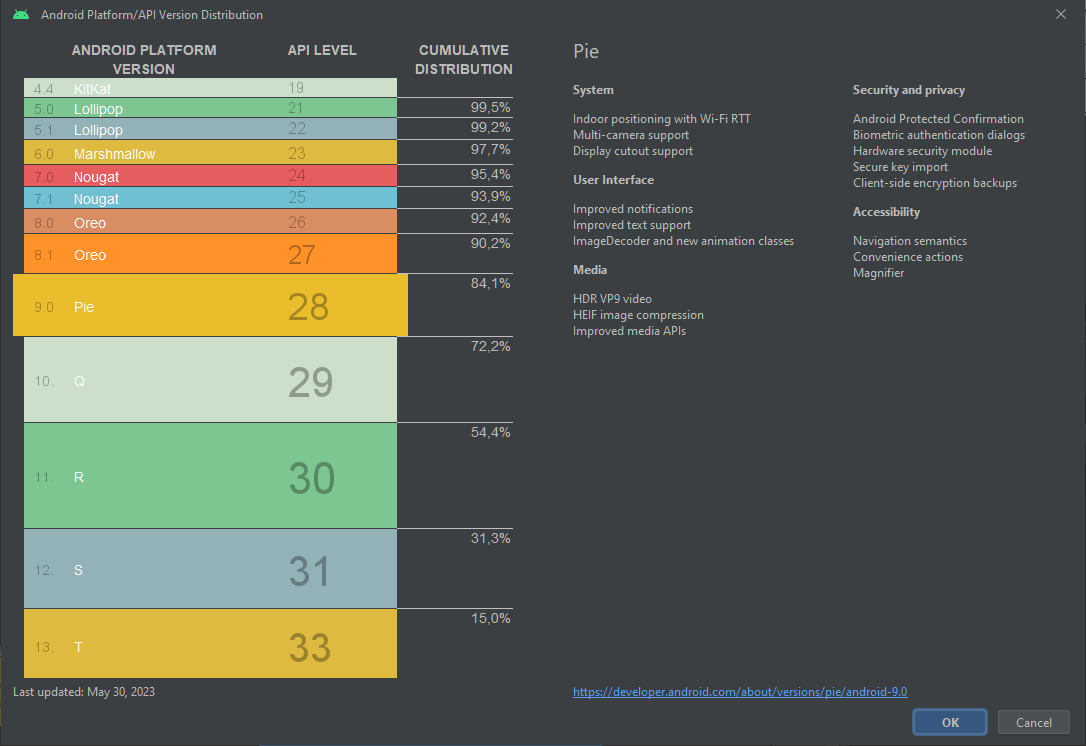
Task: Click the Android logo icon in title bar
Action: pos(21,15)
